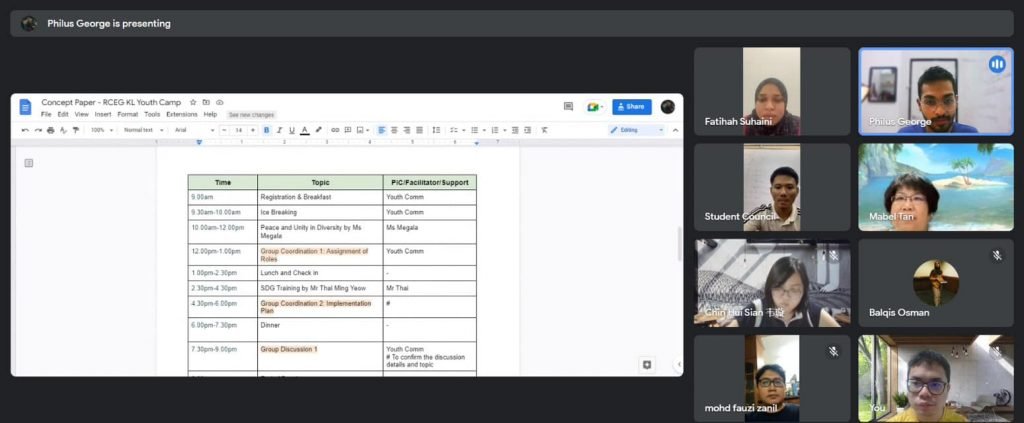Image resolution: width=1024 pixels, height=423 pixels.
Task: Toggle italic formatting
Action: coord(279,130)
